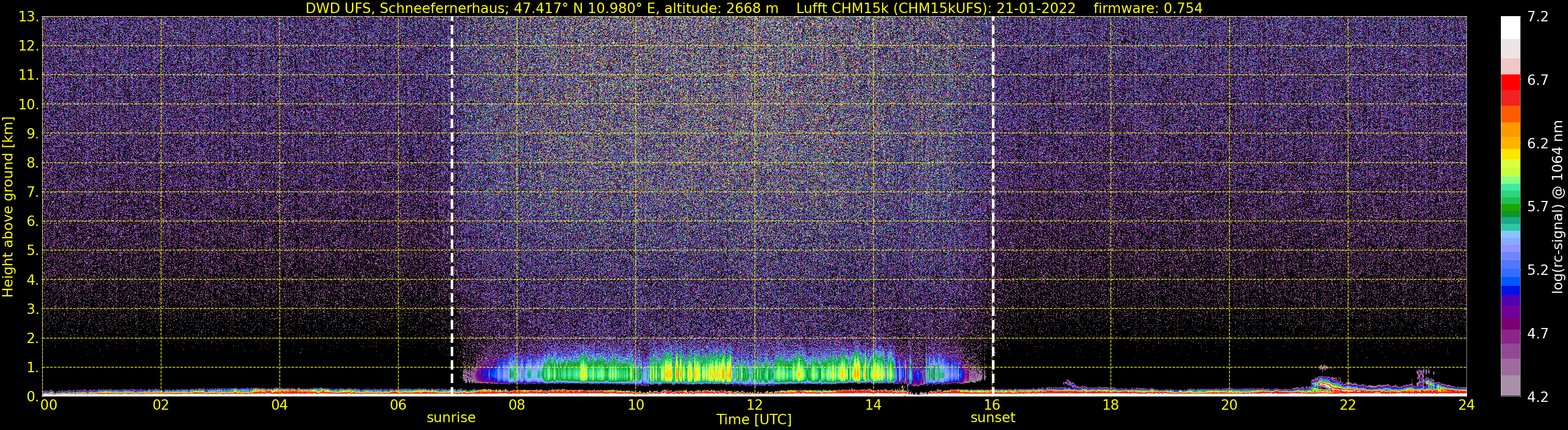
Task: Pick the blue segment of the colorbar
Action: click(1510, 290)
